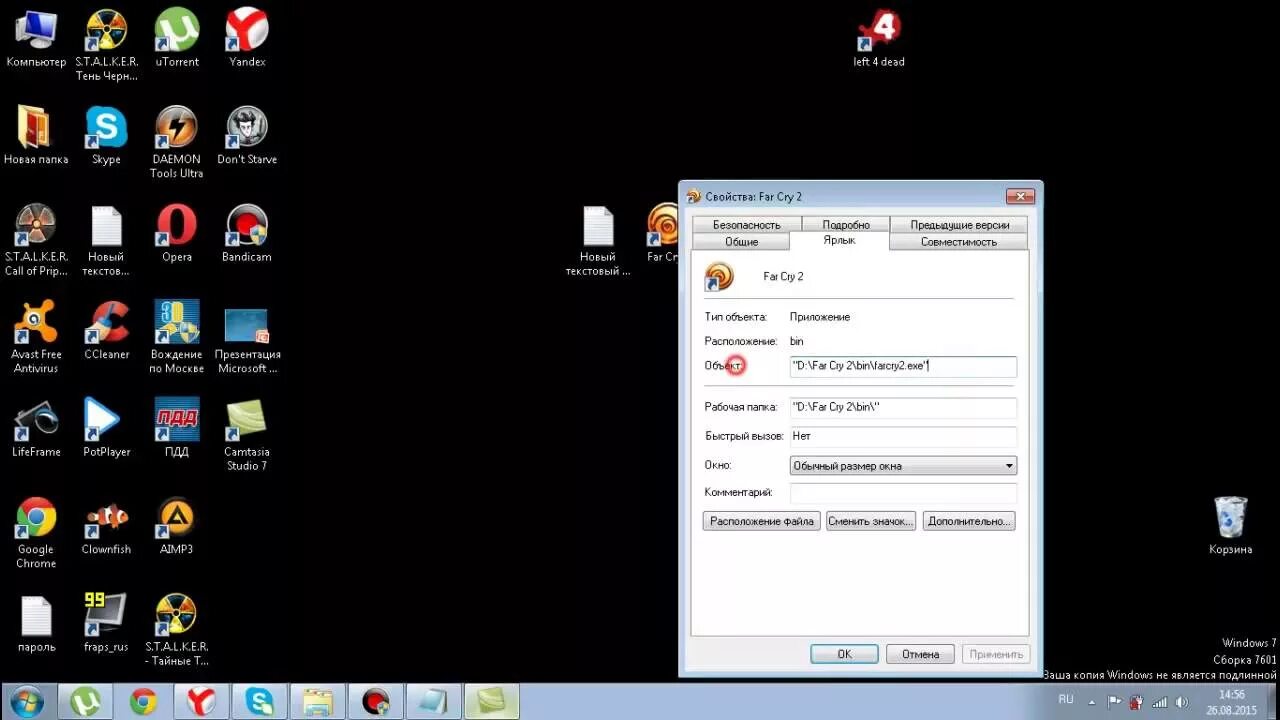Click the Расположение файла button
Viewport: 1280px width, 720px height.
click(762, 521)
